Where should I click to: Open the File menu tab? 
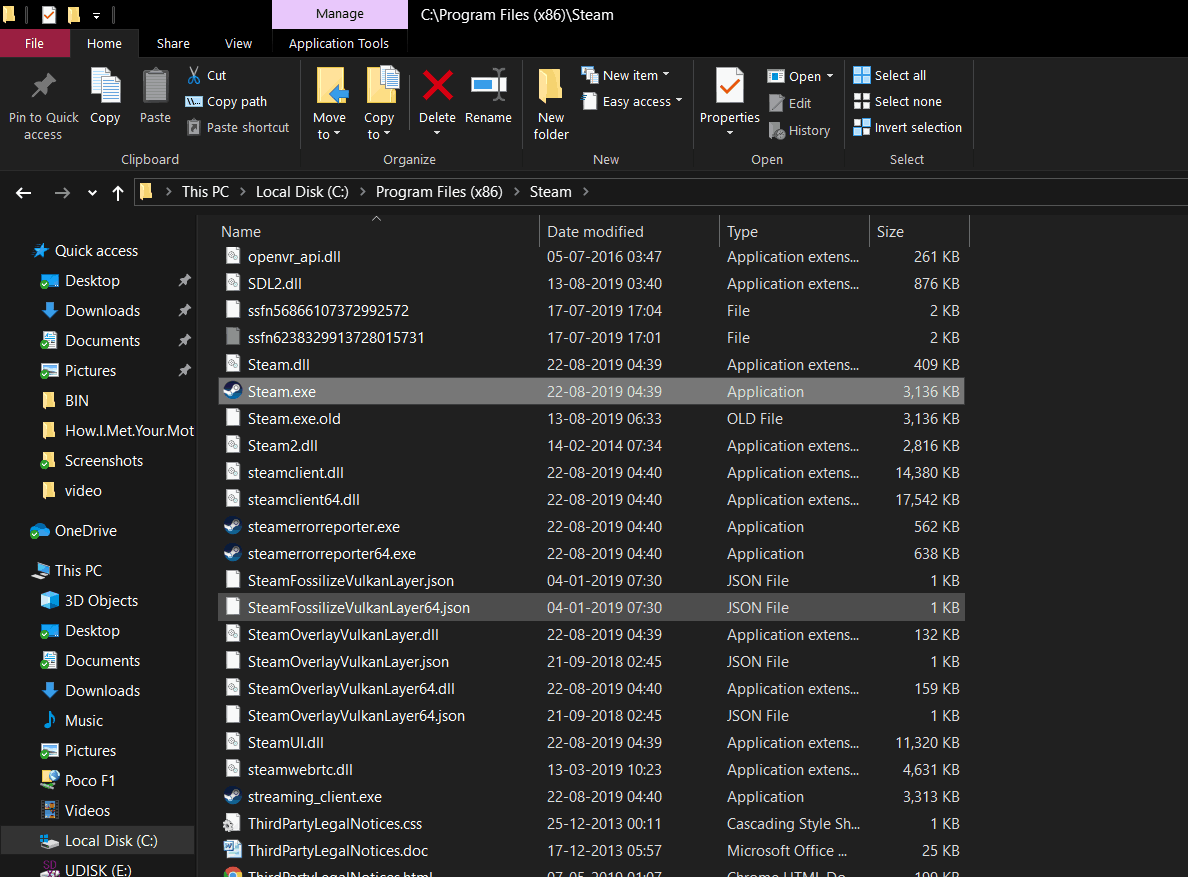(x=35, y=43)
